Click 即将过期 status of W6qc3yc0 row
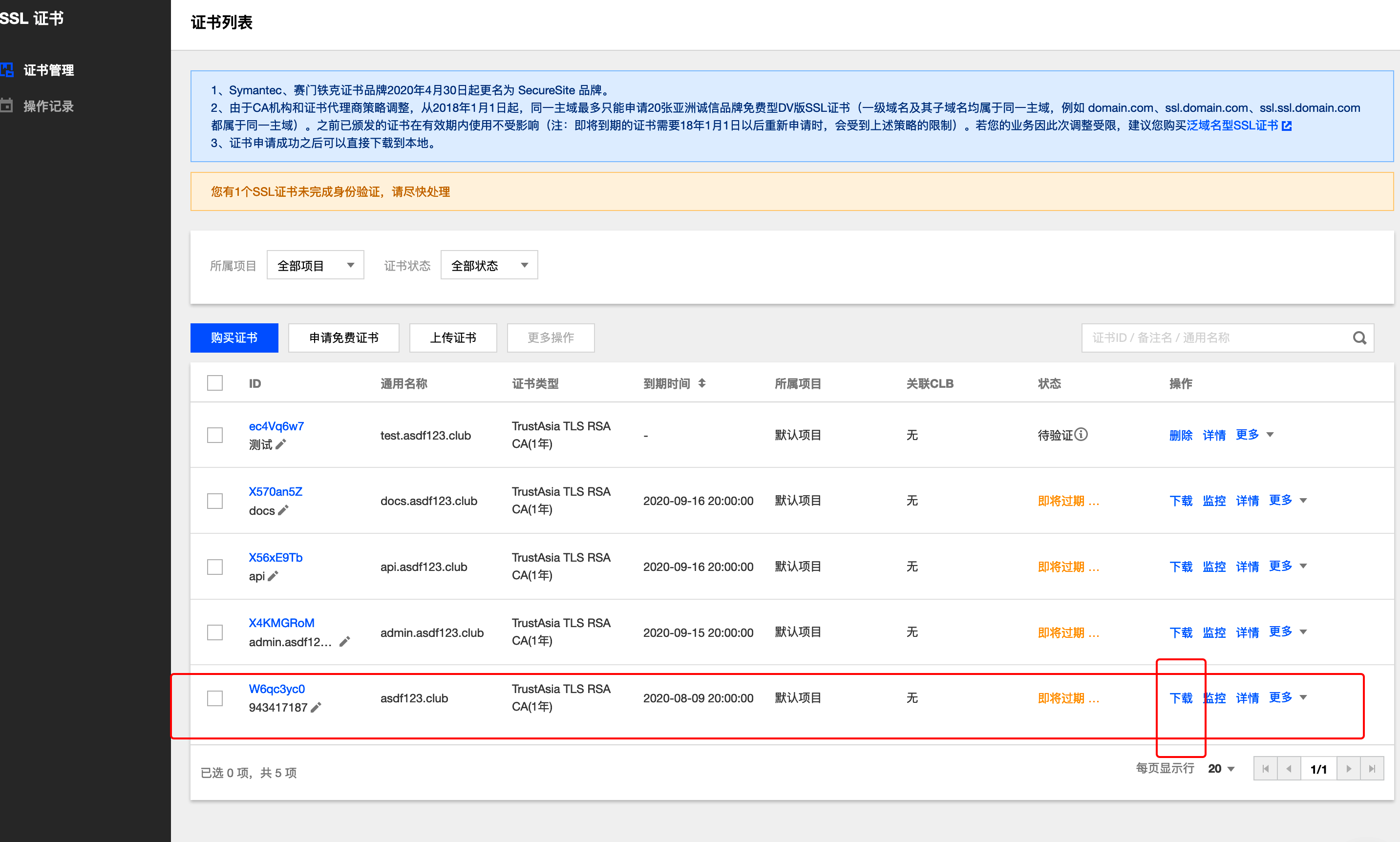 click(1069, 698)
